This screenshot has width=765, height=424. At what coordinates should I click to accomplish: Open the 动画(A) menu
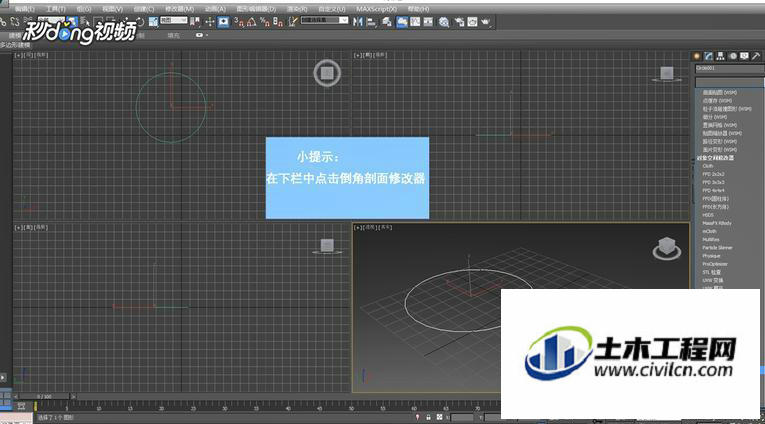pos(215,9)
